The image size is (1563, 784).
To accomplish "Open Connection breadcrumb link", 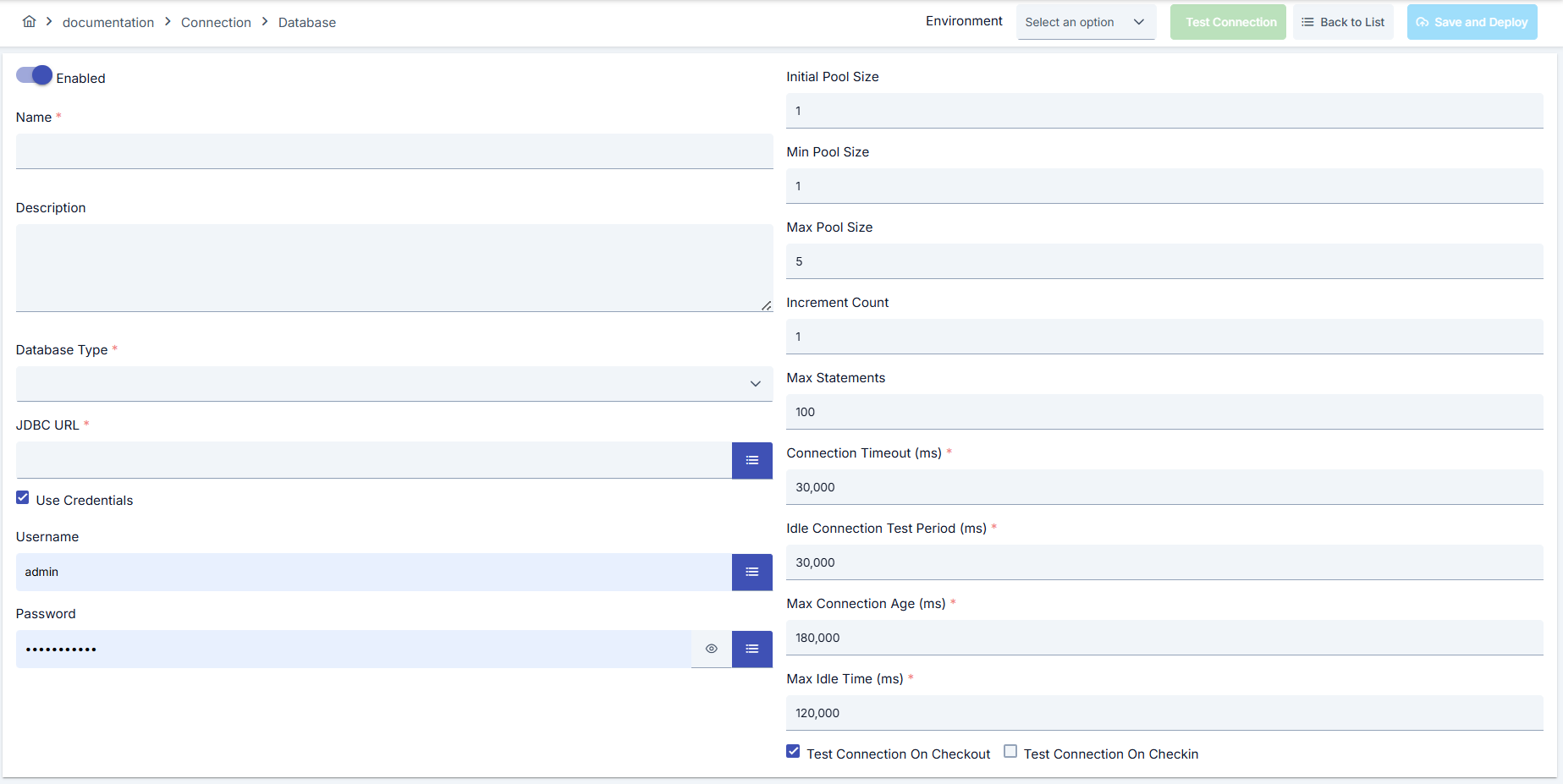I will coord(216,22).
